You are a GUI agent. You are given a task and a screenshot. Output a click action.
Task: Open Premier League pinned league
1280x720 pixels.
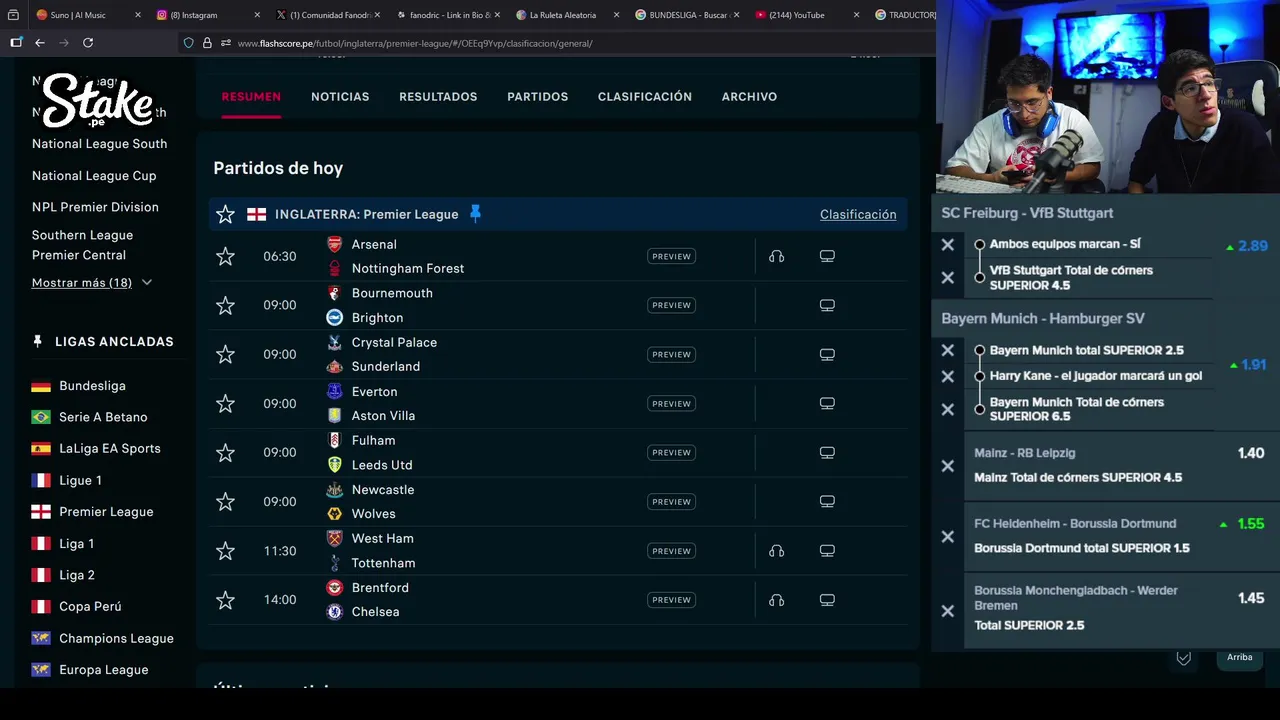(106, 512)
